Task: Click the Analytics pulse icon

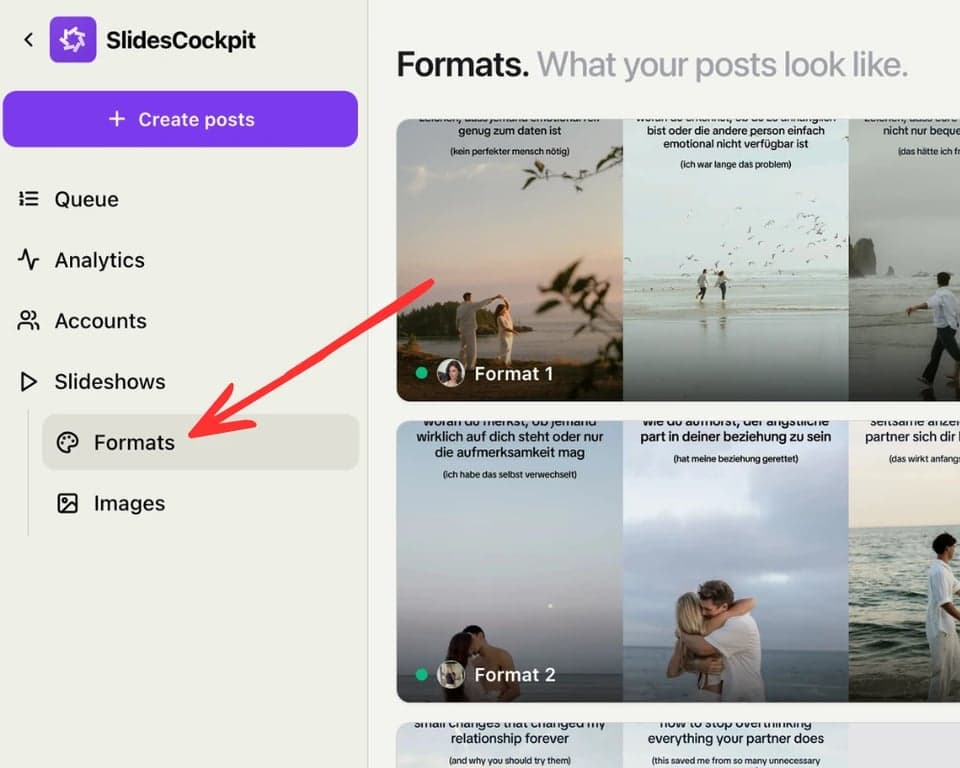Action: click(x=28, y=259)
